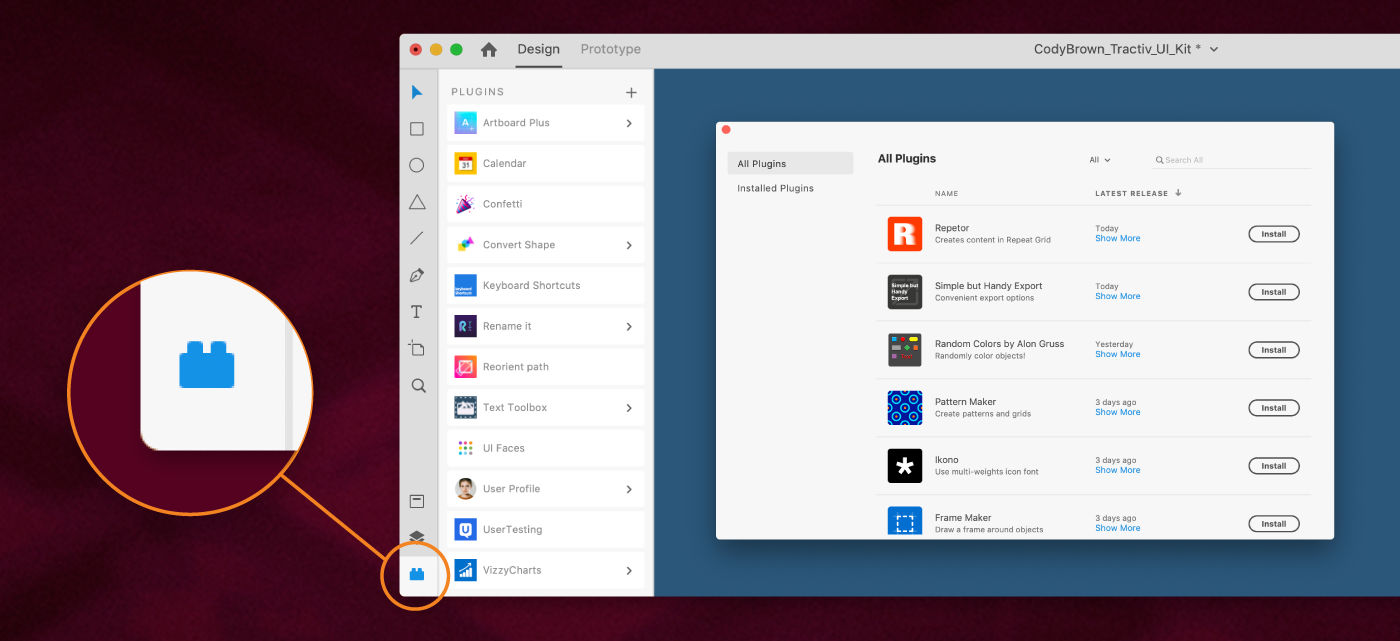Select the Ellipse tool
The image size is (1400, 641).
point(416,165)
